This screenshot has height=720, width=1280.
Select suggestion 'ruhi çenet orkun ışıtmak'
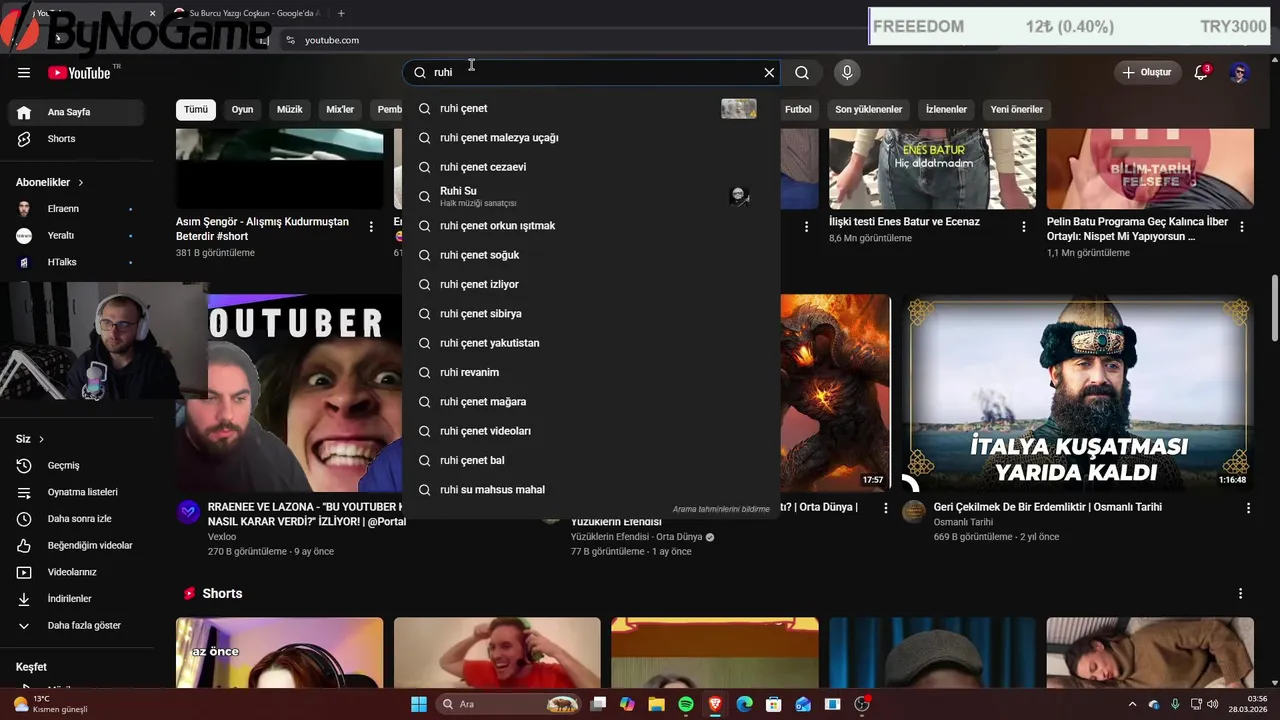(x=590, y=225)
